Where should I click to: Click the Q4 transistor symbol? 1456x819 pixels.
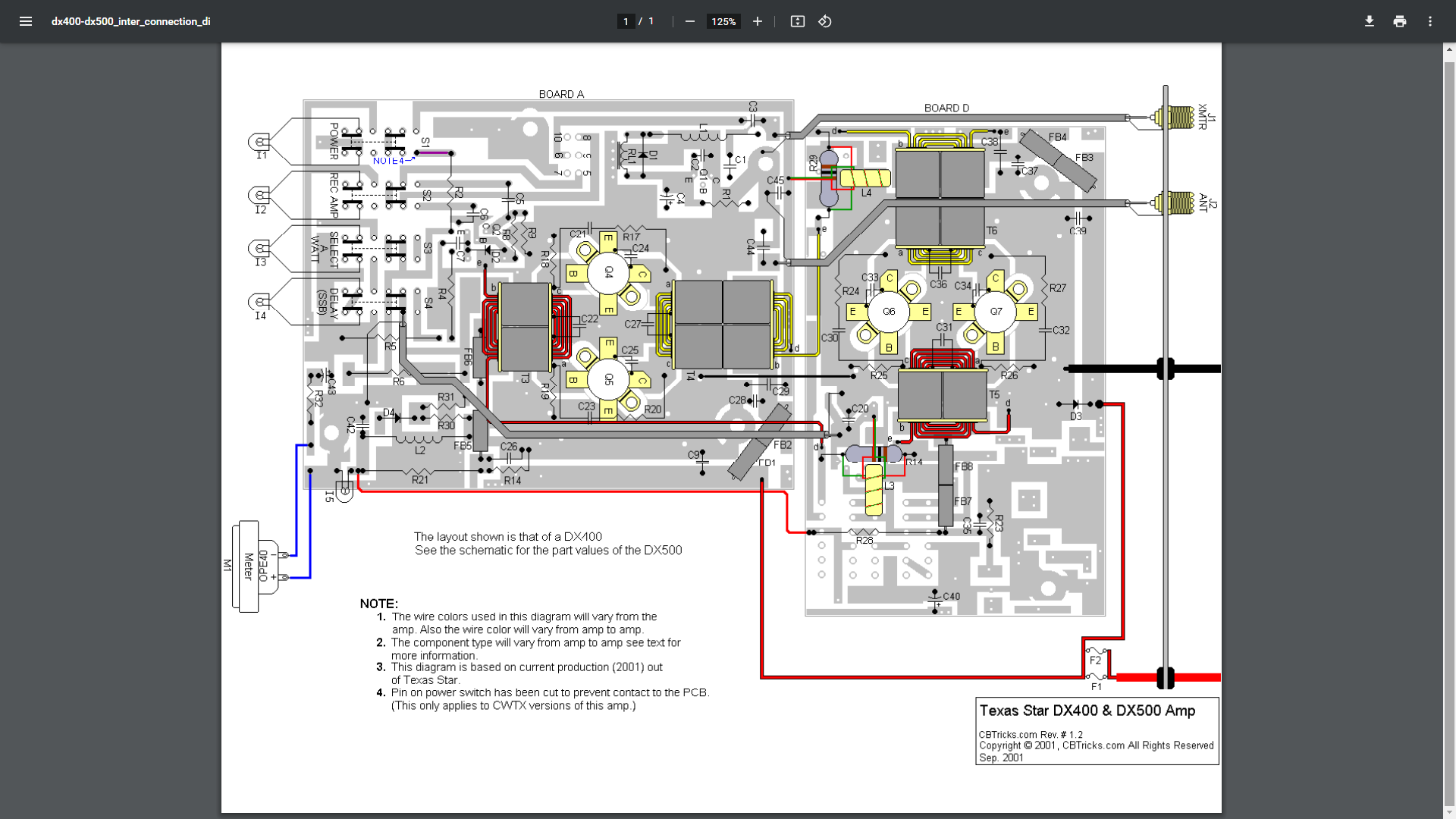608,272
